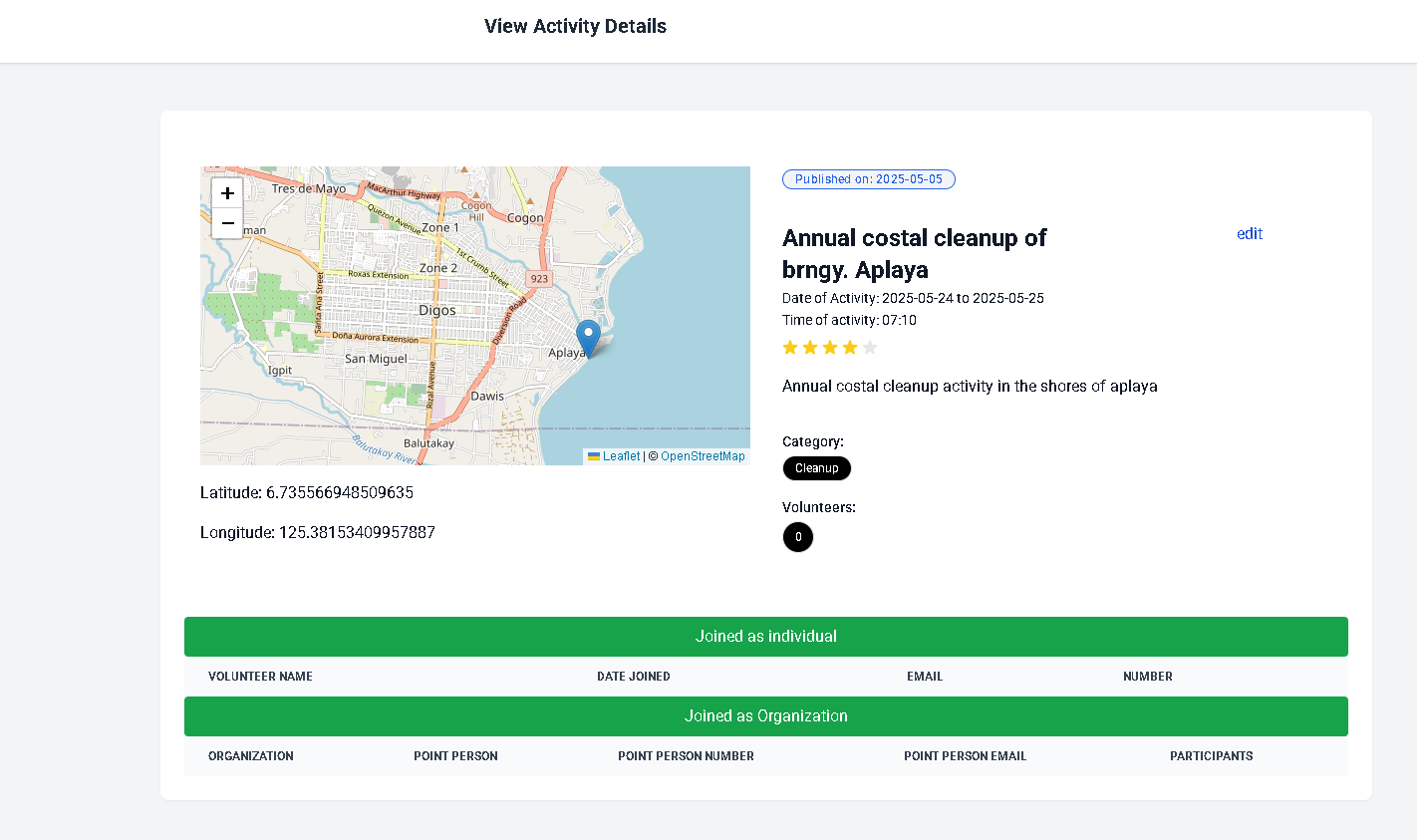
Task: Zoom out on the map
Action: point(227,223)
